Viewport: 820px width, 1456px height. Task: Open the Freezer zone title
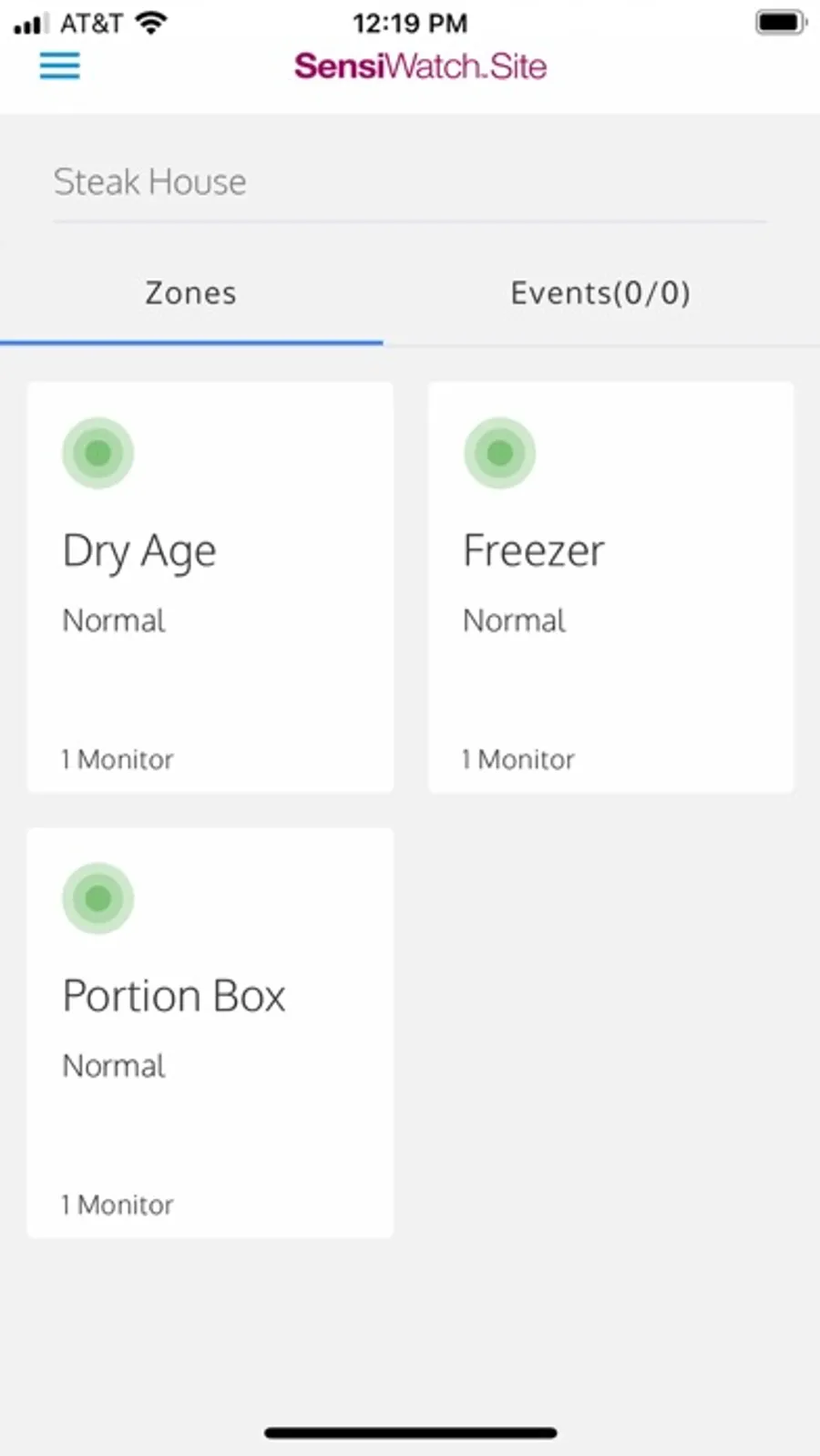coord(534,550)
